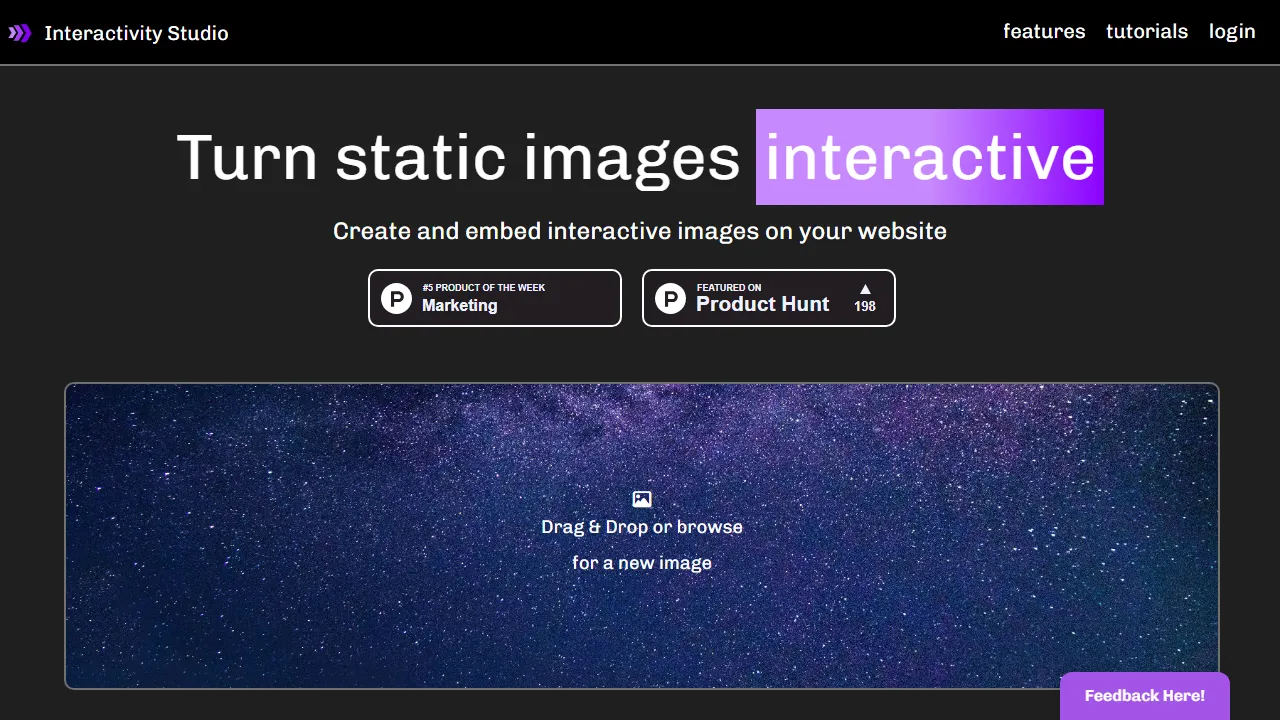Image resolution: width=1280 pixels, height=720 pixels.
Task: Open the tutorials page from the navigation
Action: point(1147,32)
